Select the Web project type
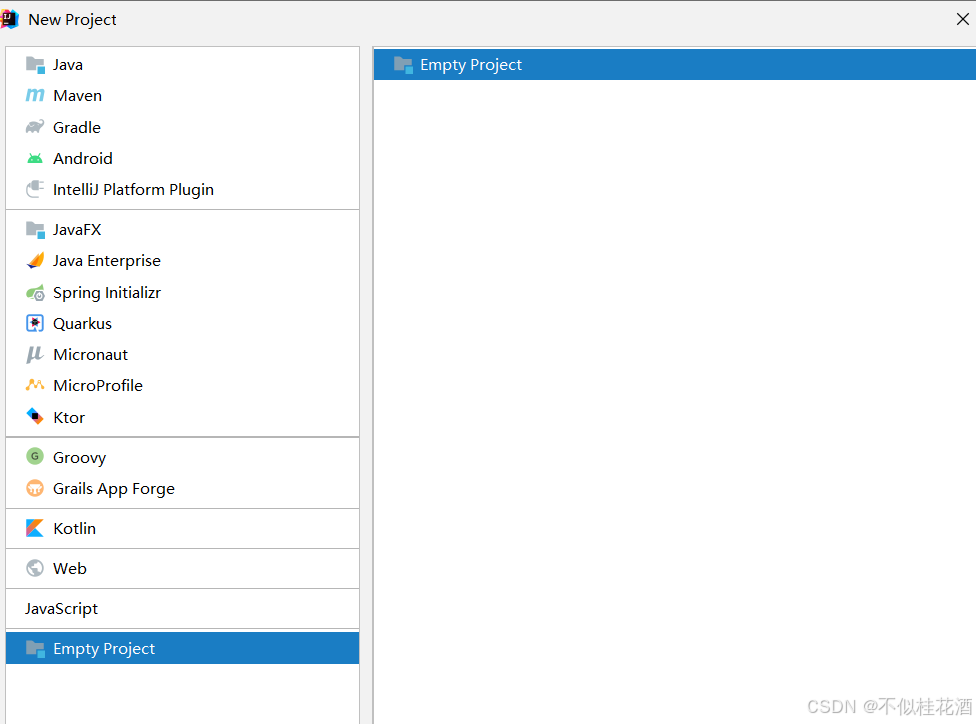The height and width of the screenshot is (724, 976). coord(182,568)
